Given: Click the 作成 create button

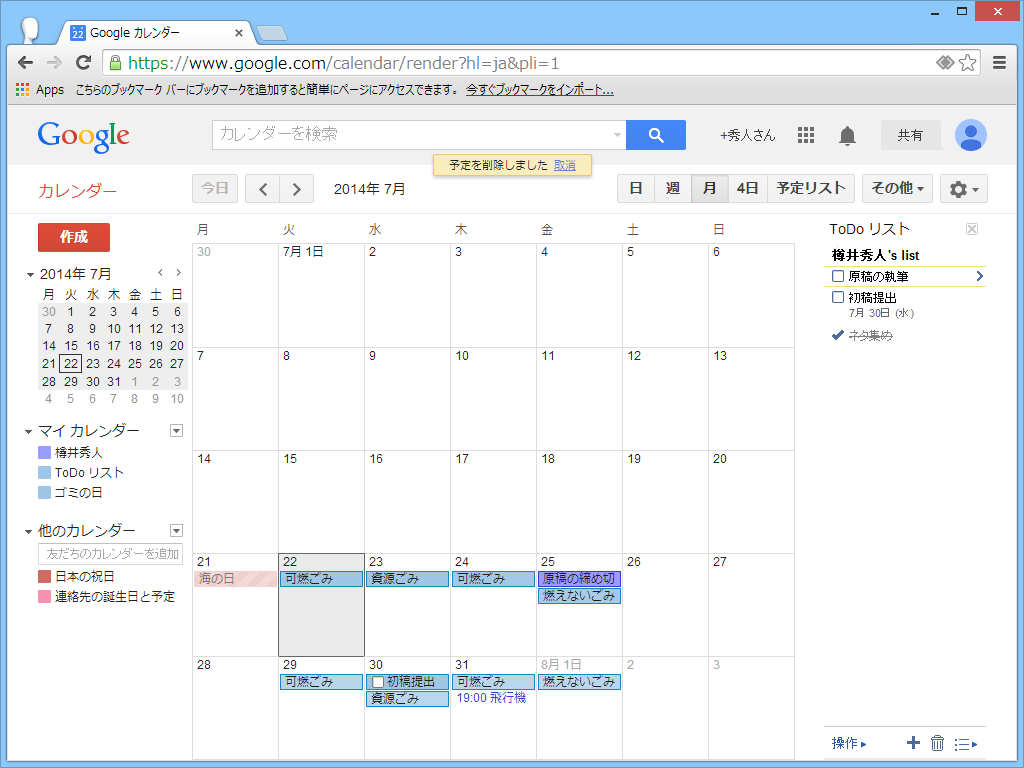Looking at the screenshot, I should tap(74, 237).
